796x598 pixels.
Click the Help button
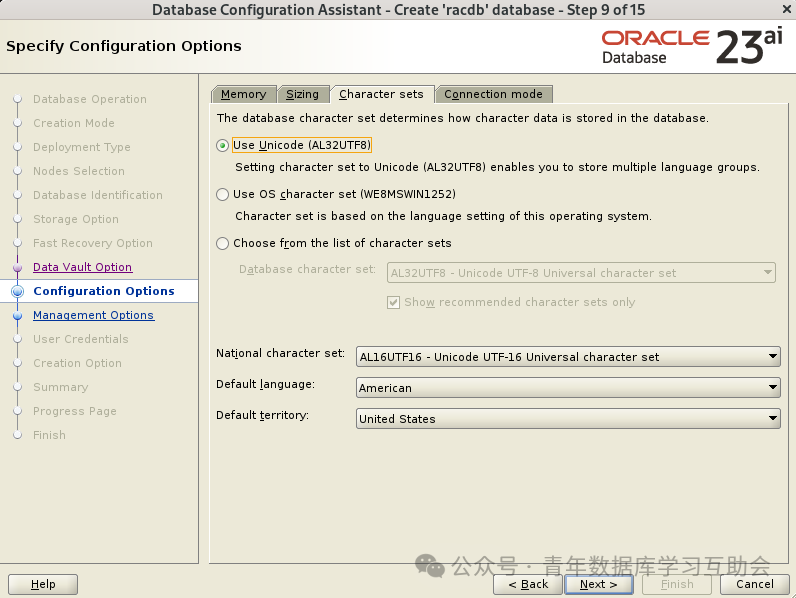click(x=43, y=584)
